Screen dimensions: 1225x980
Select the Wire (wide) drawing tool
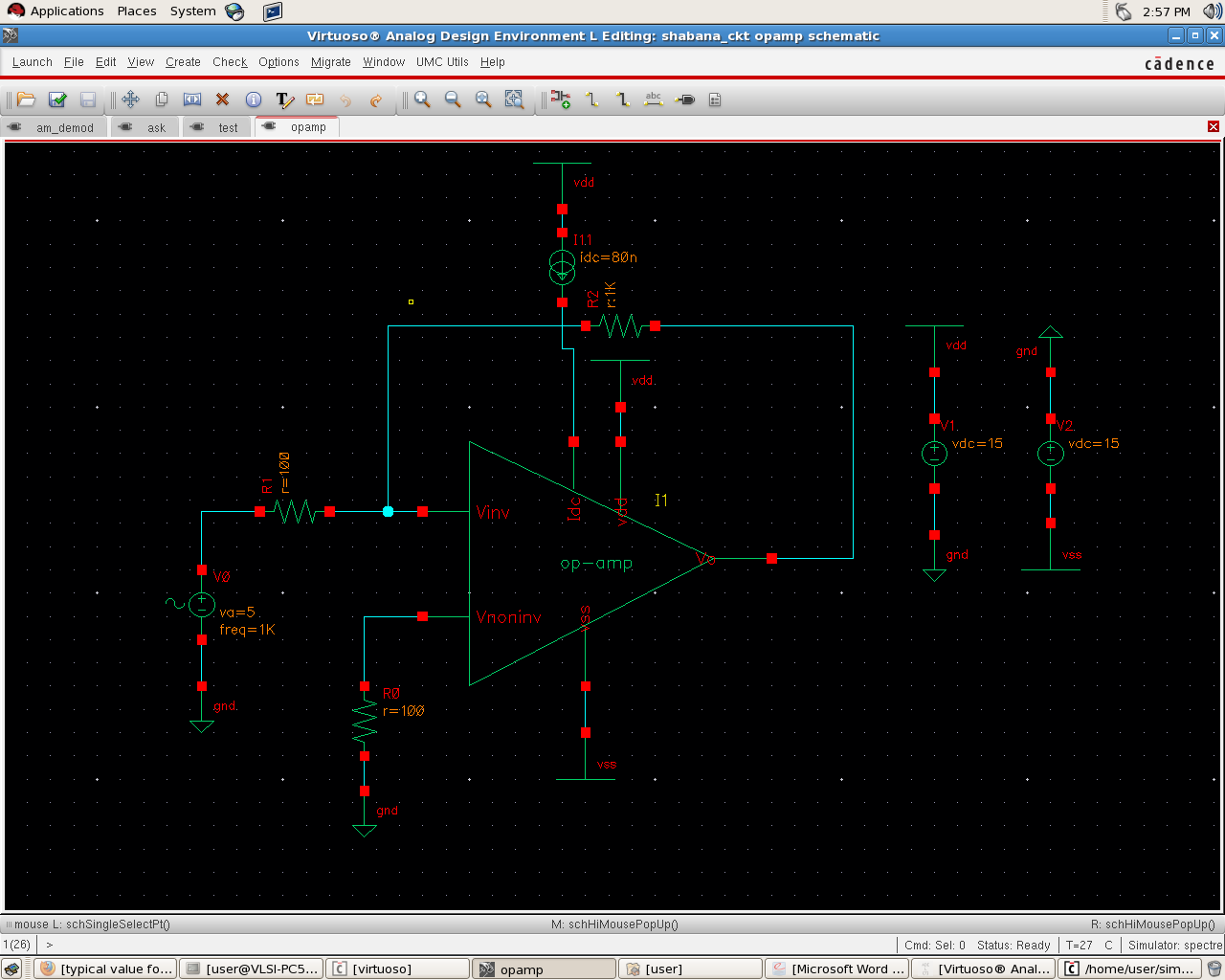point(623,100)
